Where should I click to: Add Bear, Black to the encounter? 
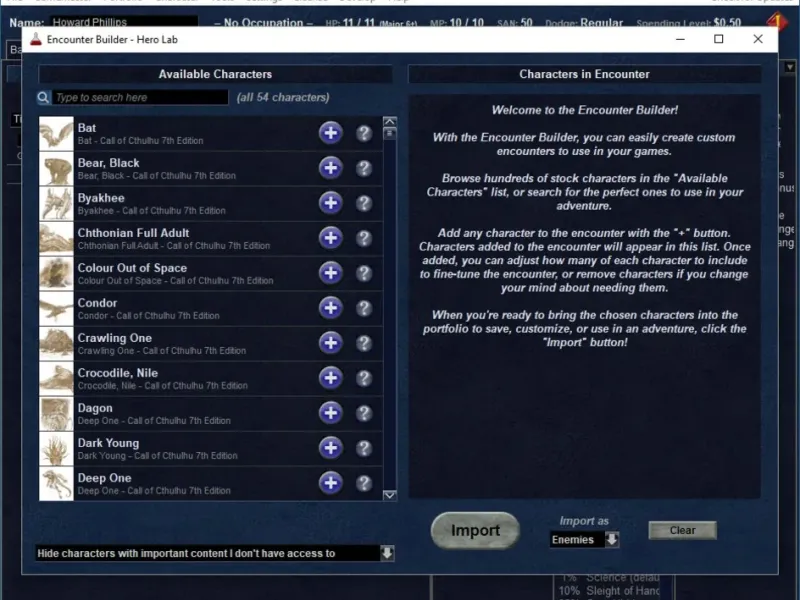coord(331,168)
